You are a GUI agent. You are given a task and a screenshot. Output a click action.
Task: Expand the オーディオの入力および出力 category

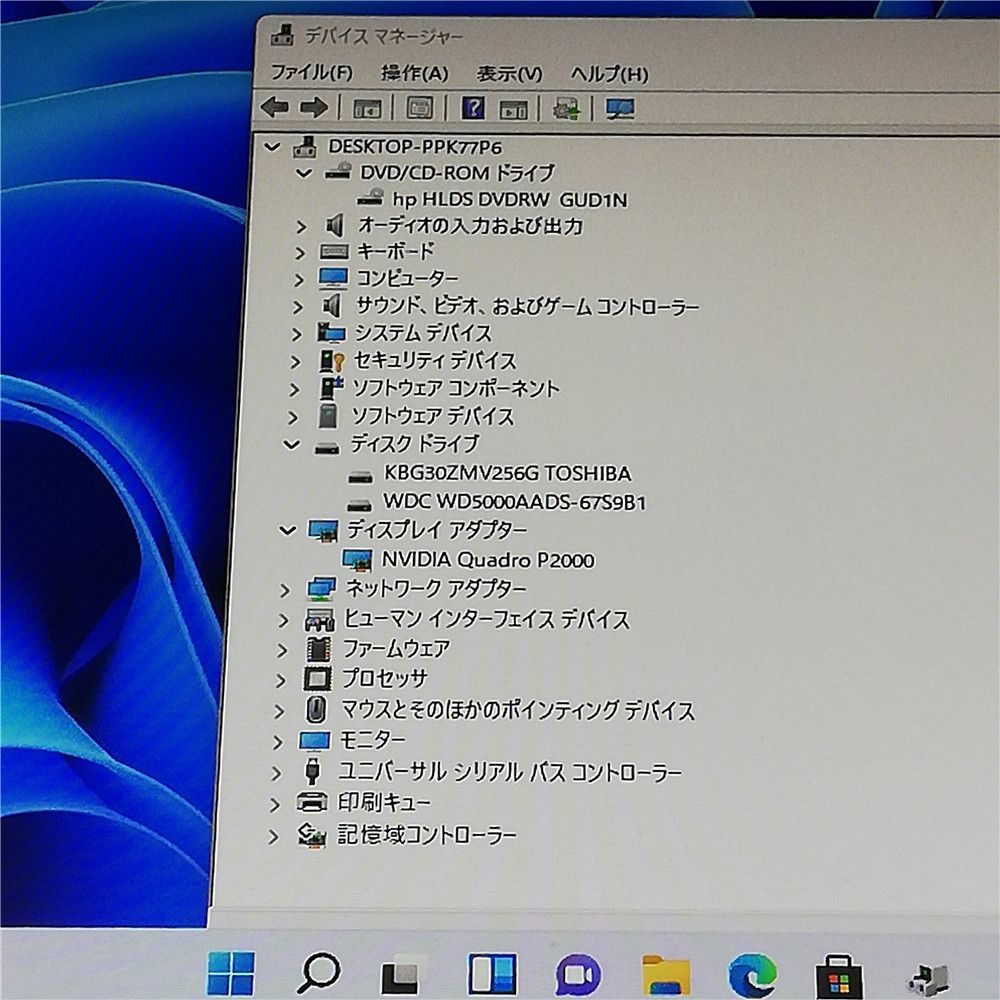[x=301, y=226]
